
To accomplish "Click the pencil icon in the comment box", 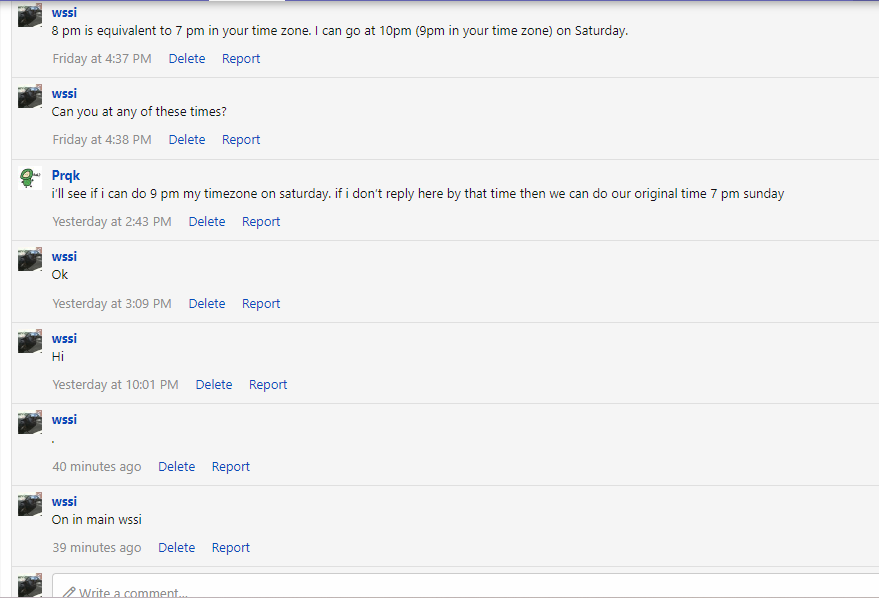I will [69, 592].
